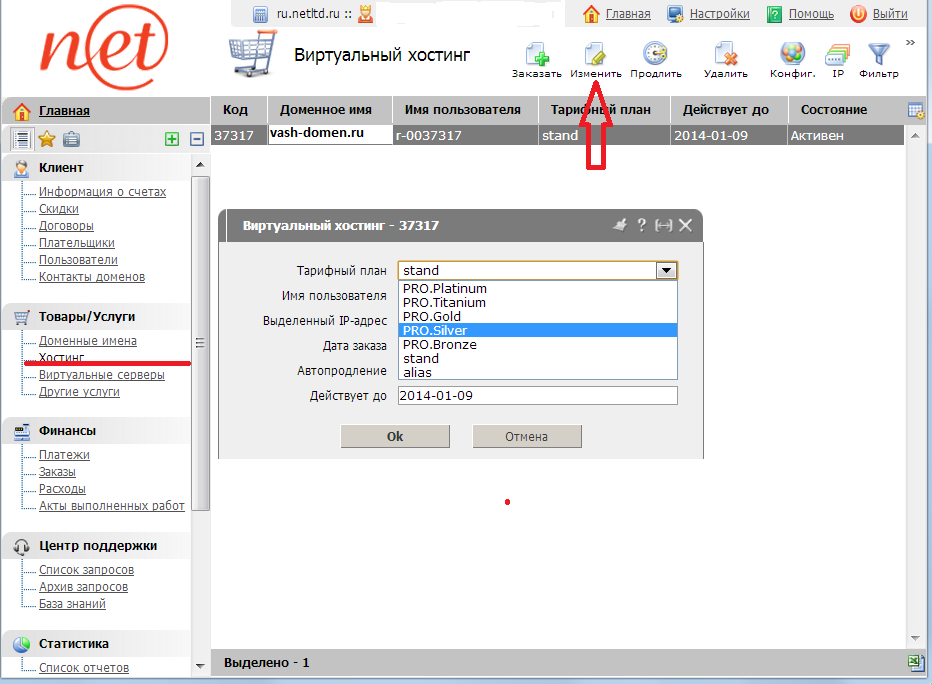Click the Заказать (order) toolbar icon

(536, 56)
